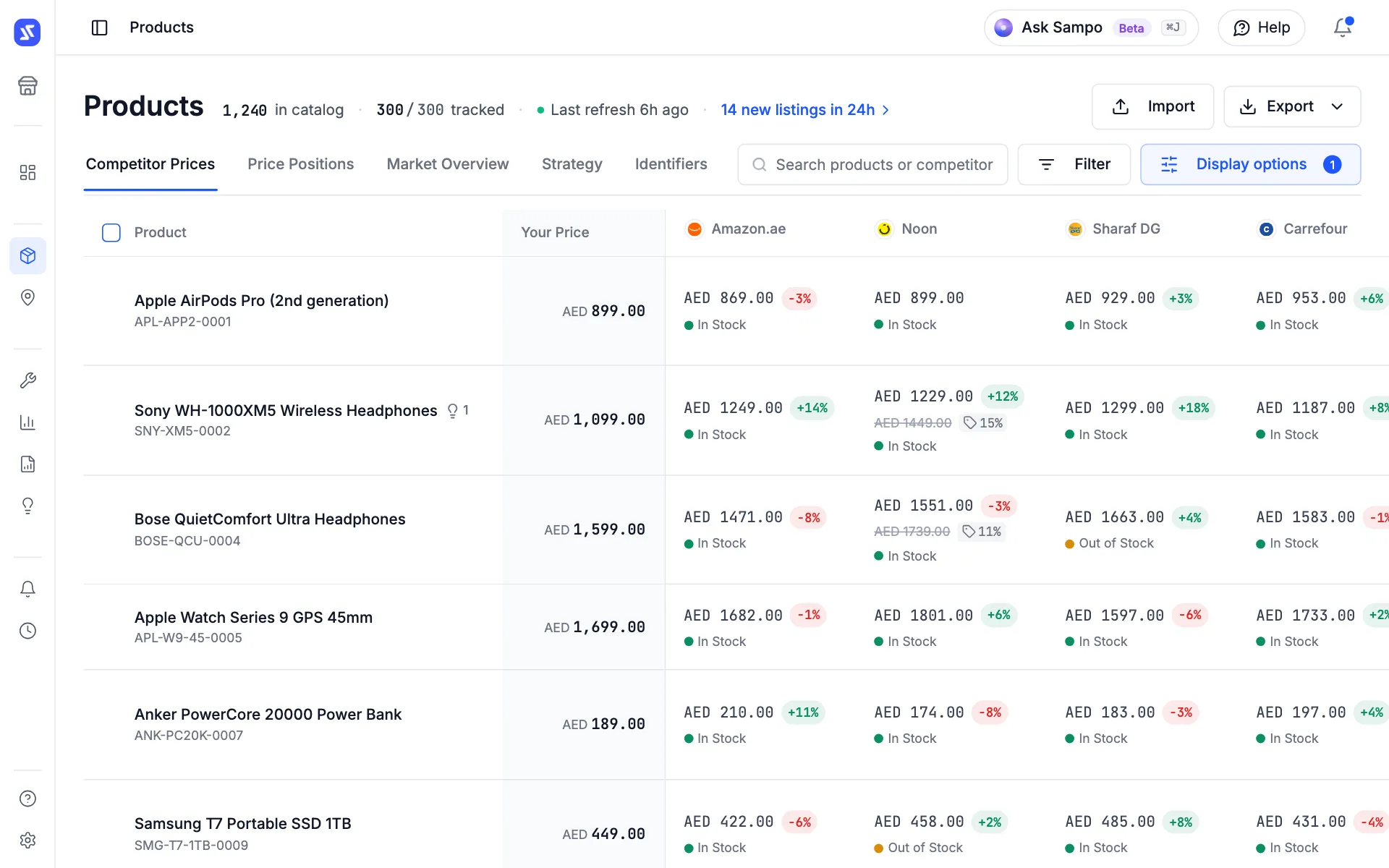
Task: Switch to the Competitor Prices tab
Action: click(150, 164)
